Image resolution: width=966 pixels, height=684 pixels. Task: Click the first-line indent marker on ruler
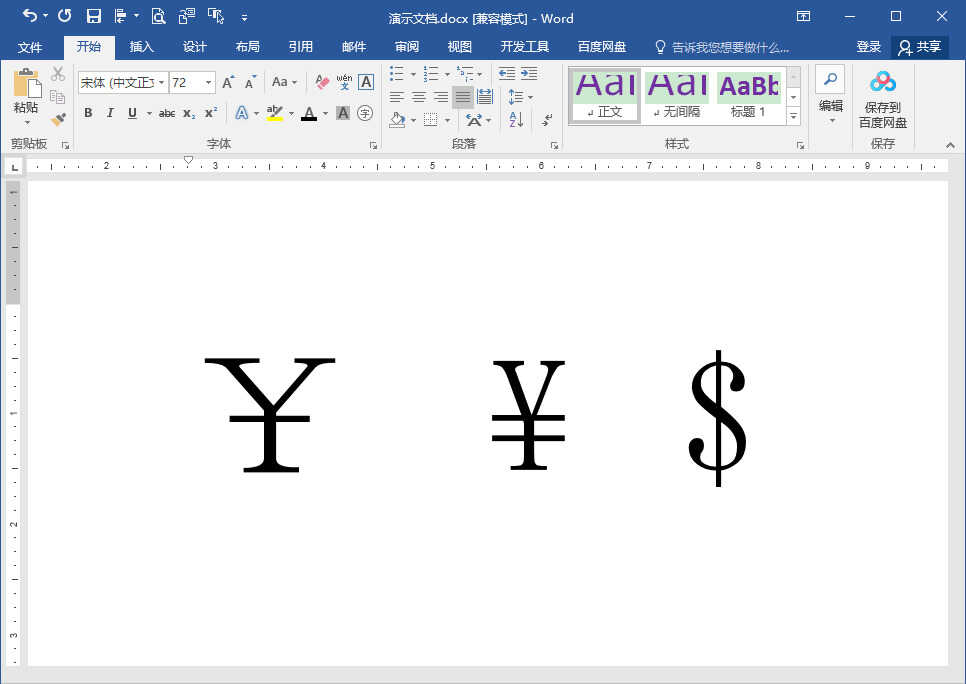pyautogui.click(x=189, y=160)
